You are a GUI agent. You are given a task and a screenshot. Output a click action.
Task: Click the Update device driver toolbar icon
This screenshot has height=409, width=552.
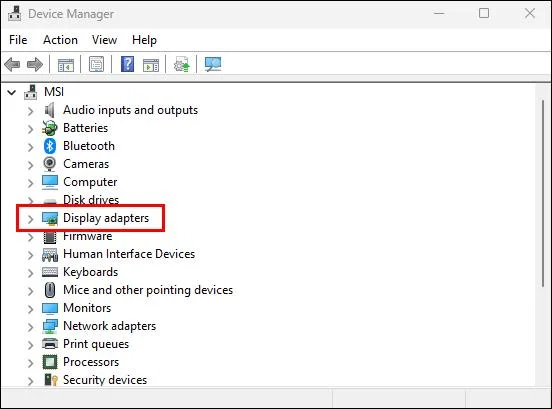point(182,64)
